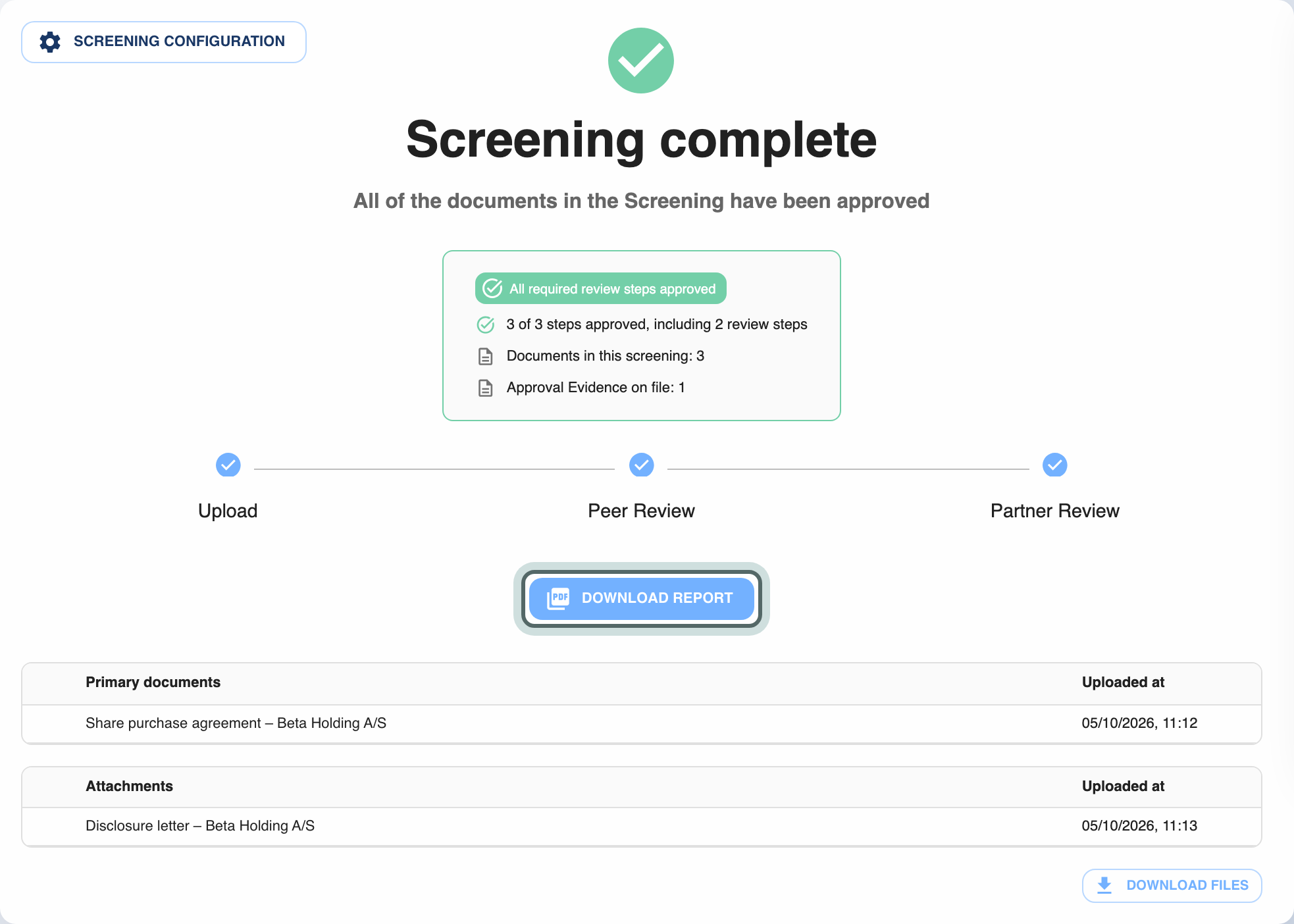The height and width of the screenshot is (924, 1294).
Task: Click the 'All required review steps approved' badge
Action: 601,288
